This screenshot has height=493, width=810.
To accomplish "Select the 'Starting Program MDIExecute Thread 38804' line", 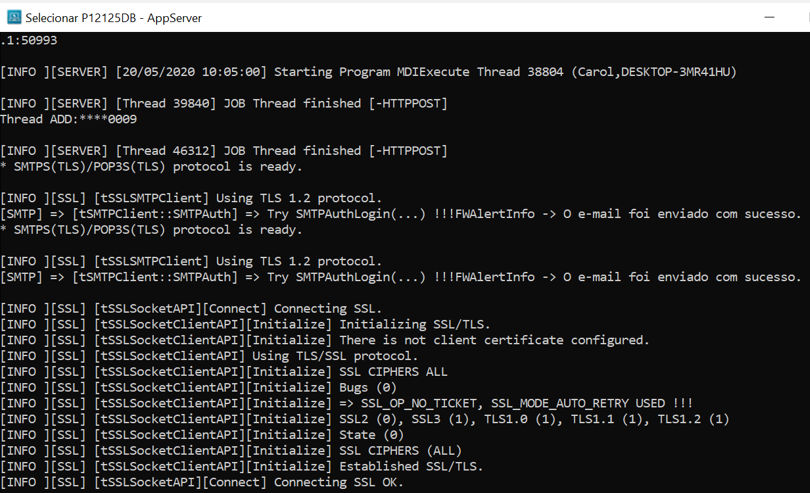I will click(368, 72).
